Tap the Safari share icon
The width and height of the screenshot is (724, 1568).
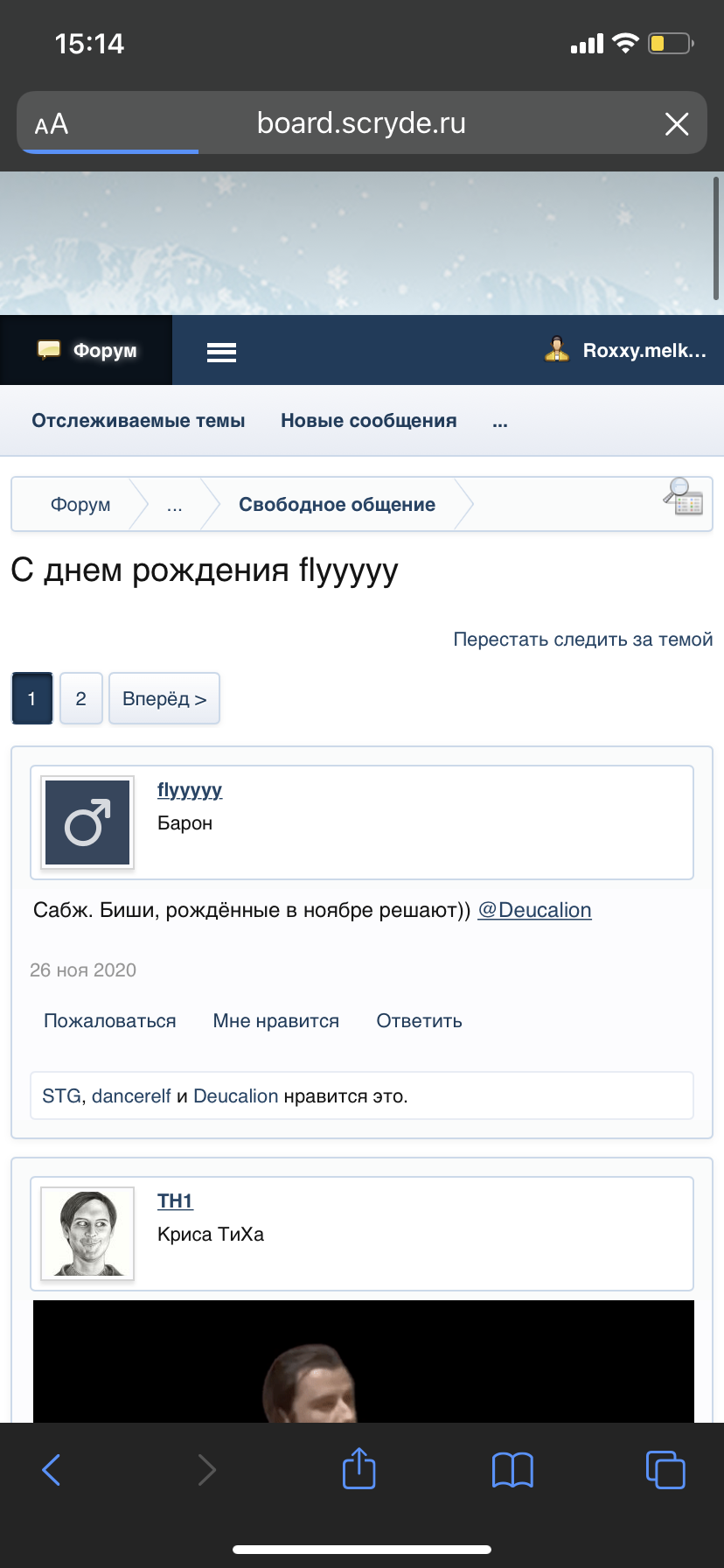click(359, 1468)
